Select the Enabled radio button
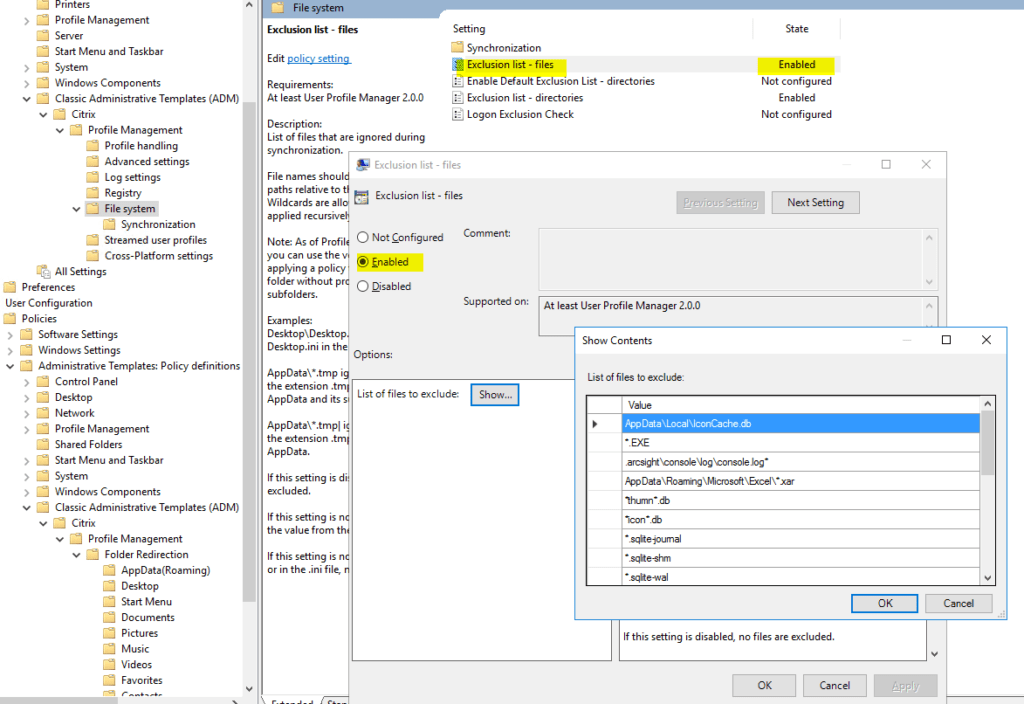The height and width of the screenshot is (704, 1024). click(363, 262)
